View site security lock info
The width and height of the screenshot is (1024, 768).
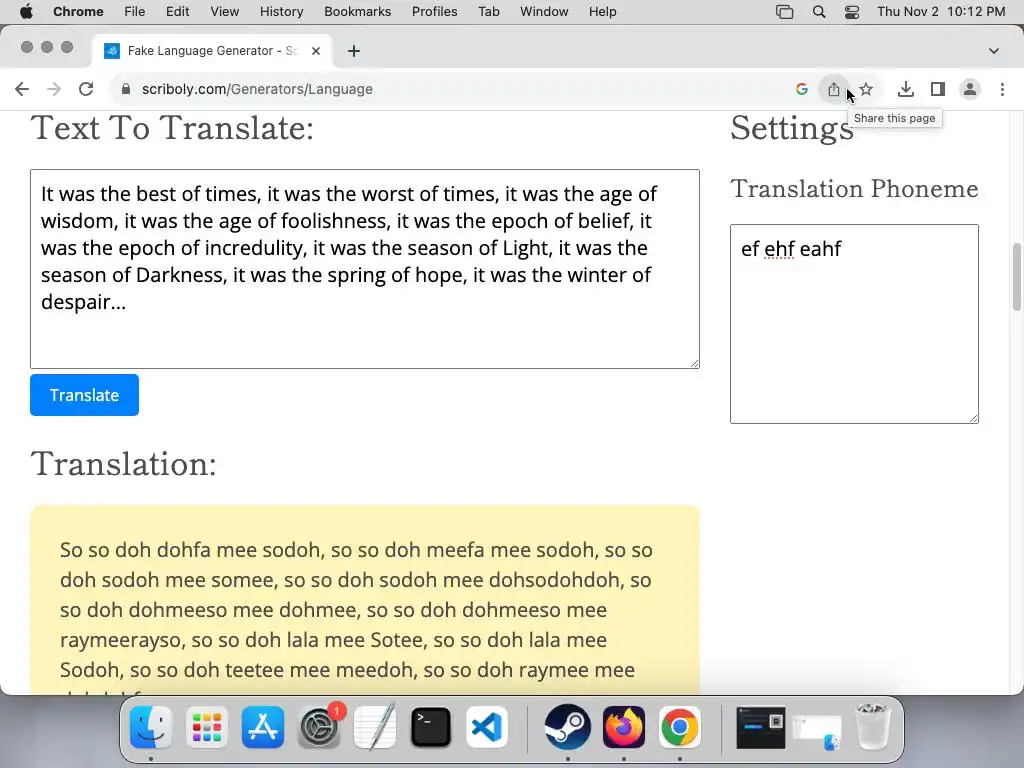pos(126,89)
